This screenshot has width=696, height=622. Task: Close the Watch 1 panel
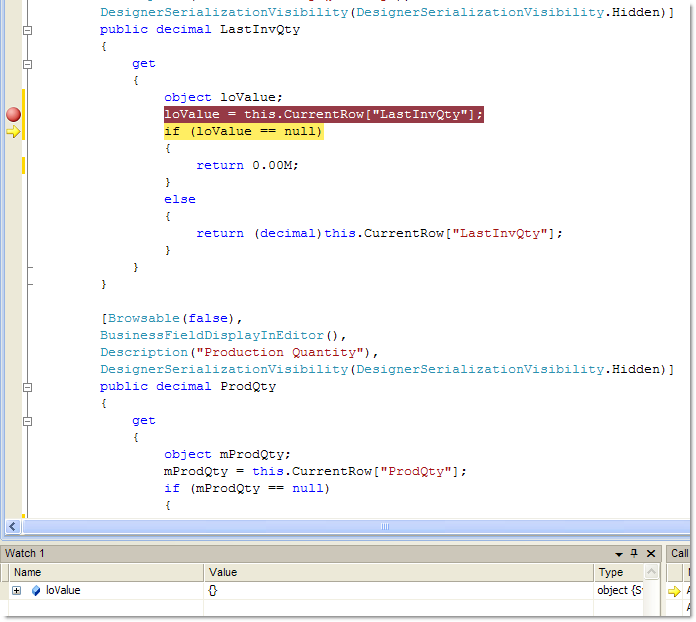point(651,553)
